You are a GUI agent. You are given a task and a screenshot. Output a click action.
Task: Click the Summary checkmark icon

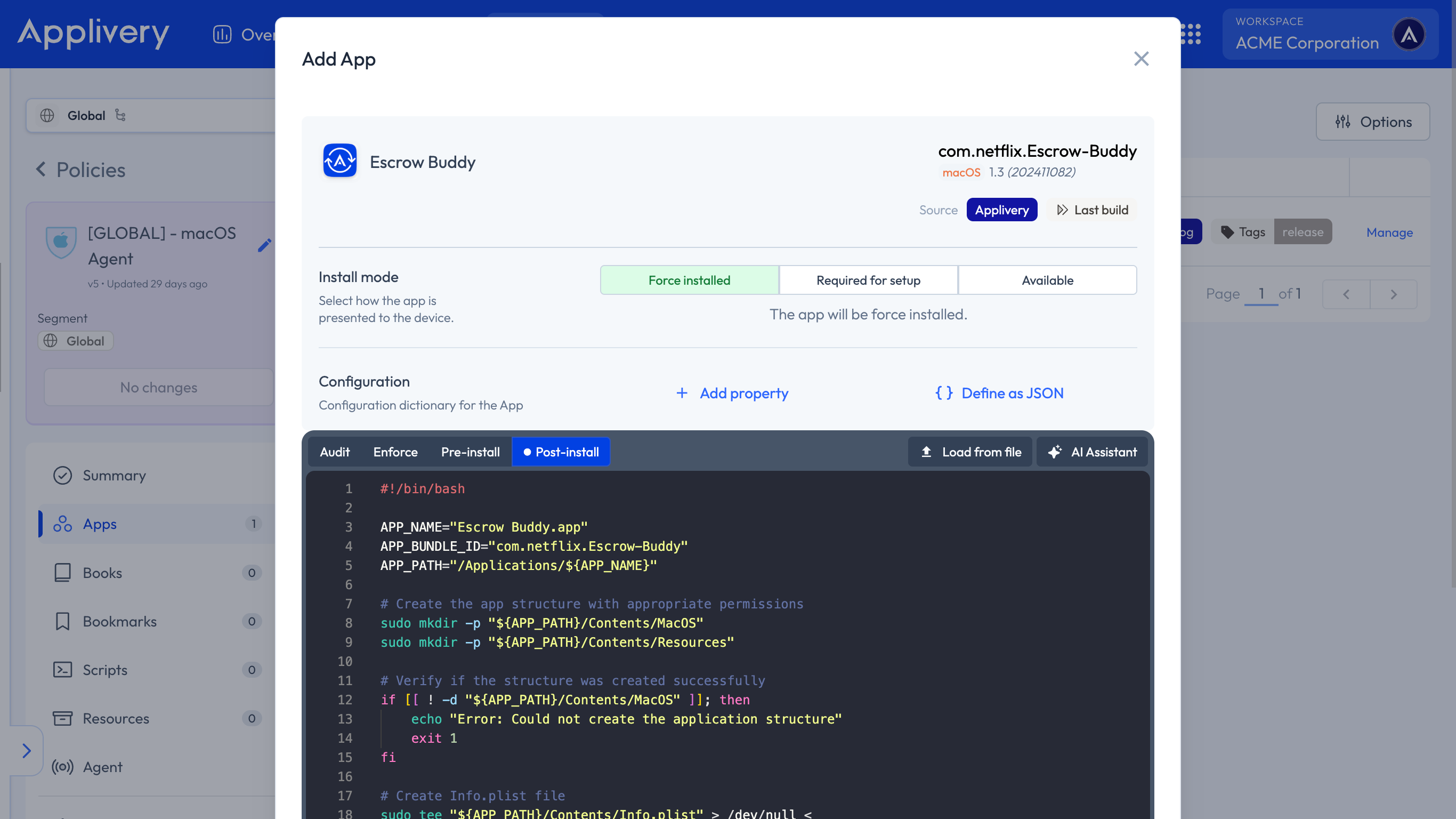(62, 475)
